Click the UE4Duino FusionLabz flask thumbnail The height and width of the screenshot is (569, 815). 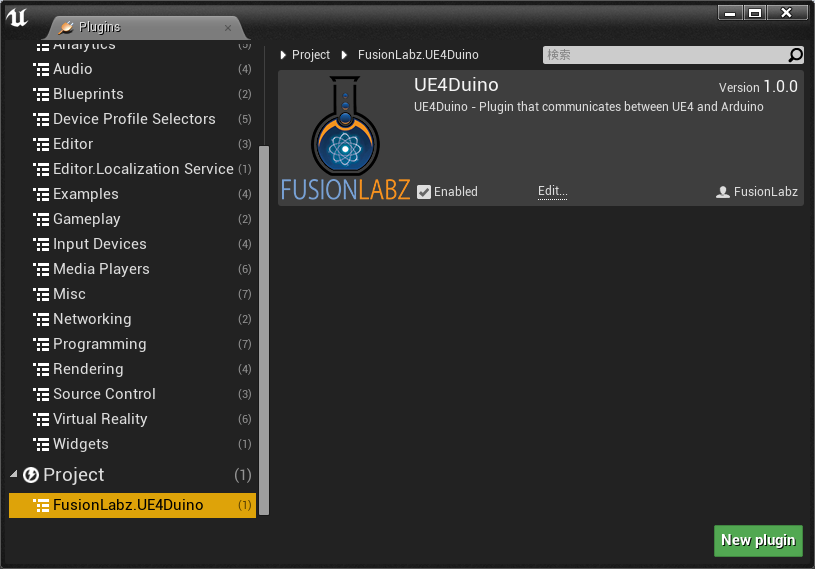click(345, 138)
